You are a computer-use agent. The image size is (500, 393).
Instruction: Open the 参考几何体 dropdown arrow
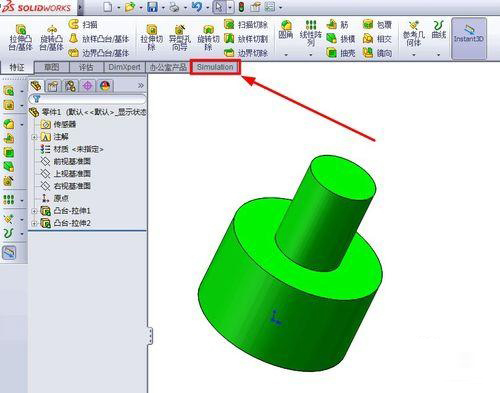tap(414, 54)
